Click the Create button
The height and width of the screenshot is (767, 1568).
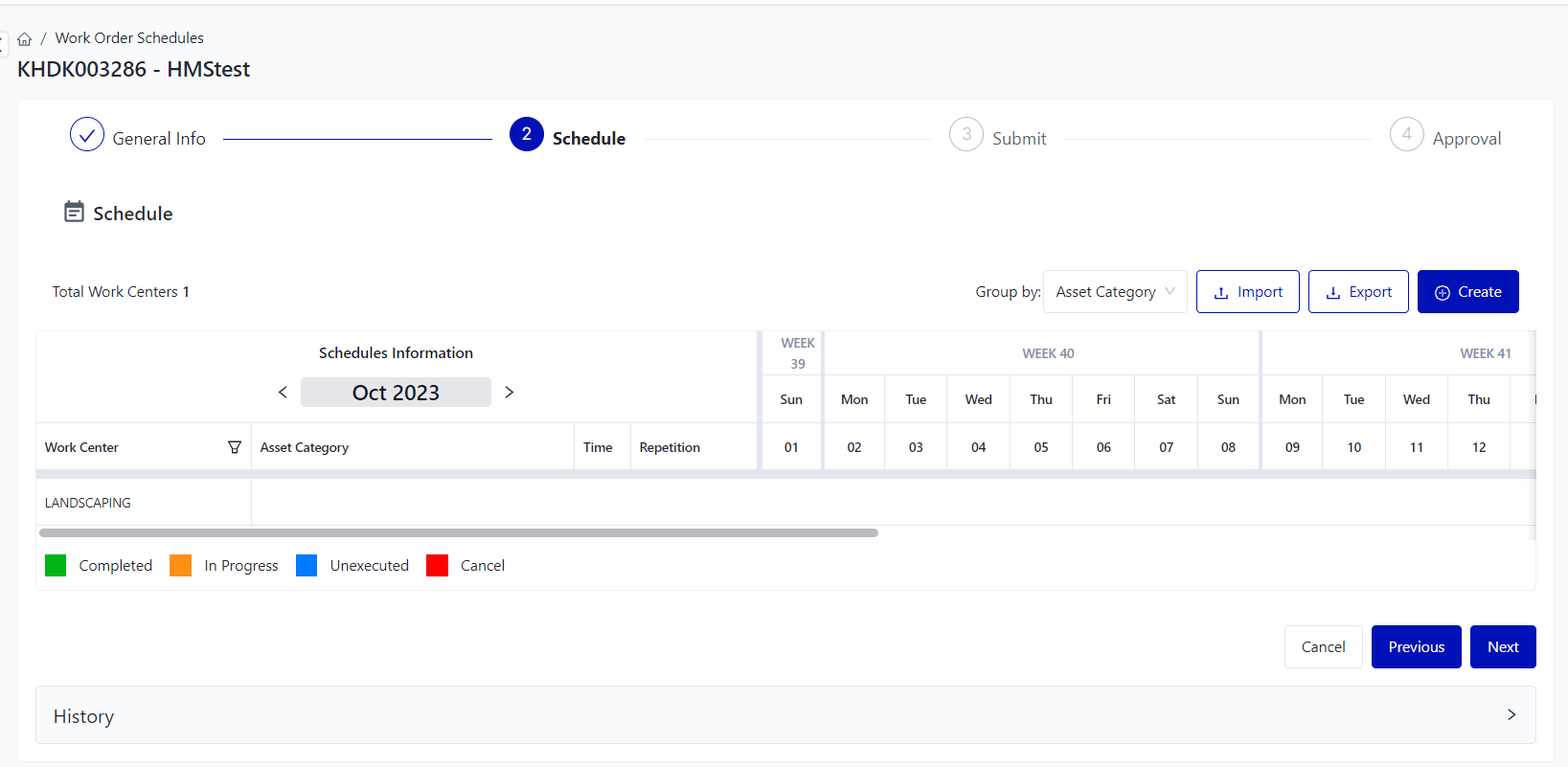(1467, 292)
